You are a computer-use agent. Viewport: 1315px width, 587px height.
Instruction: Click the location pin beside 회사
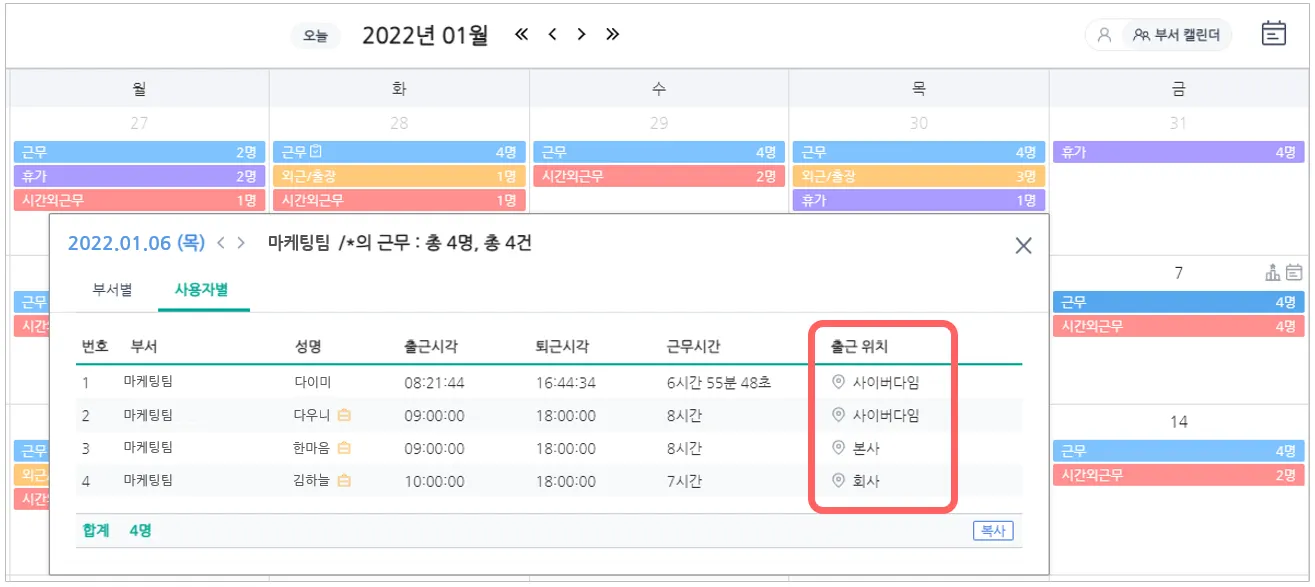(839, 481)
